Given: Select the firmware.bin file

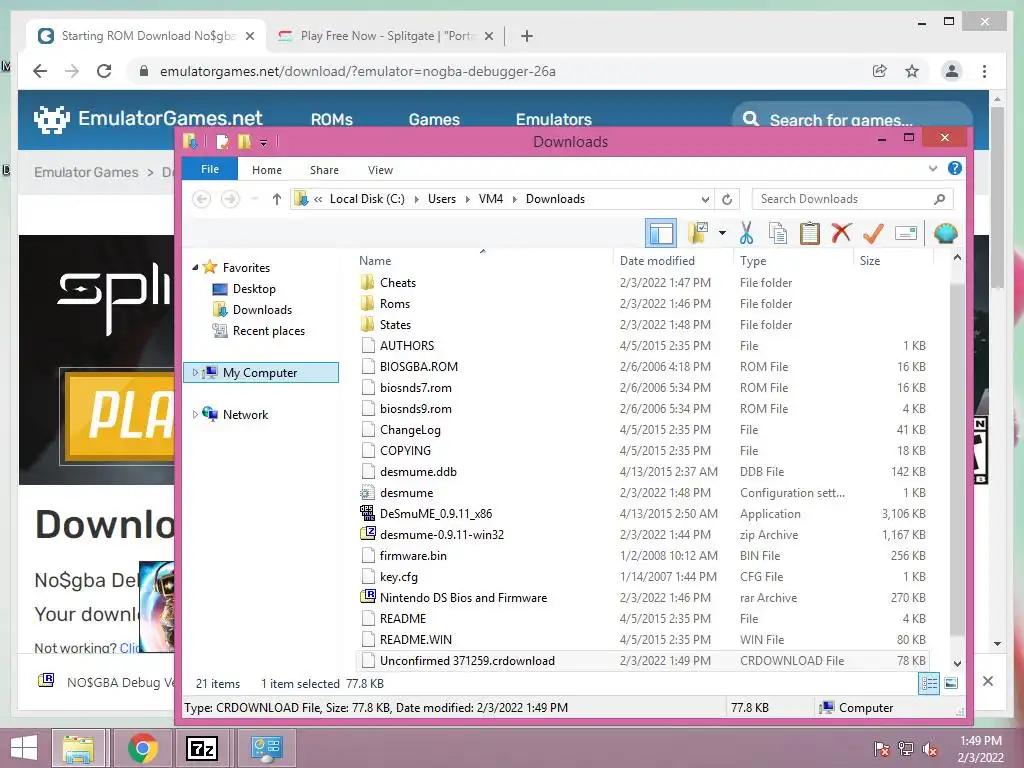Looking at the screenshot, I should click(x=413, y=556).
